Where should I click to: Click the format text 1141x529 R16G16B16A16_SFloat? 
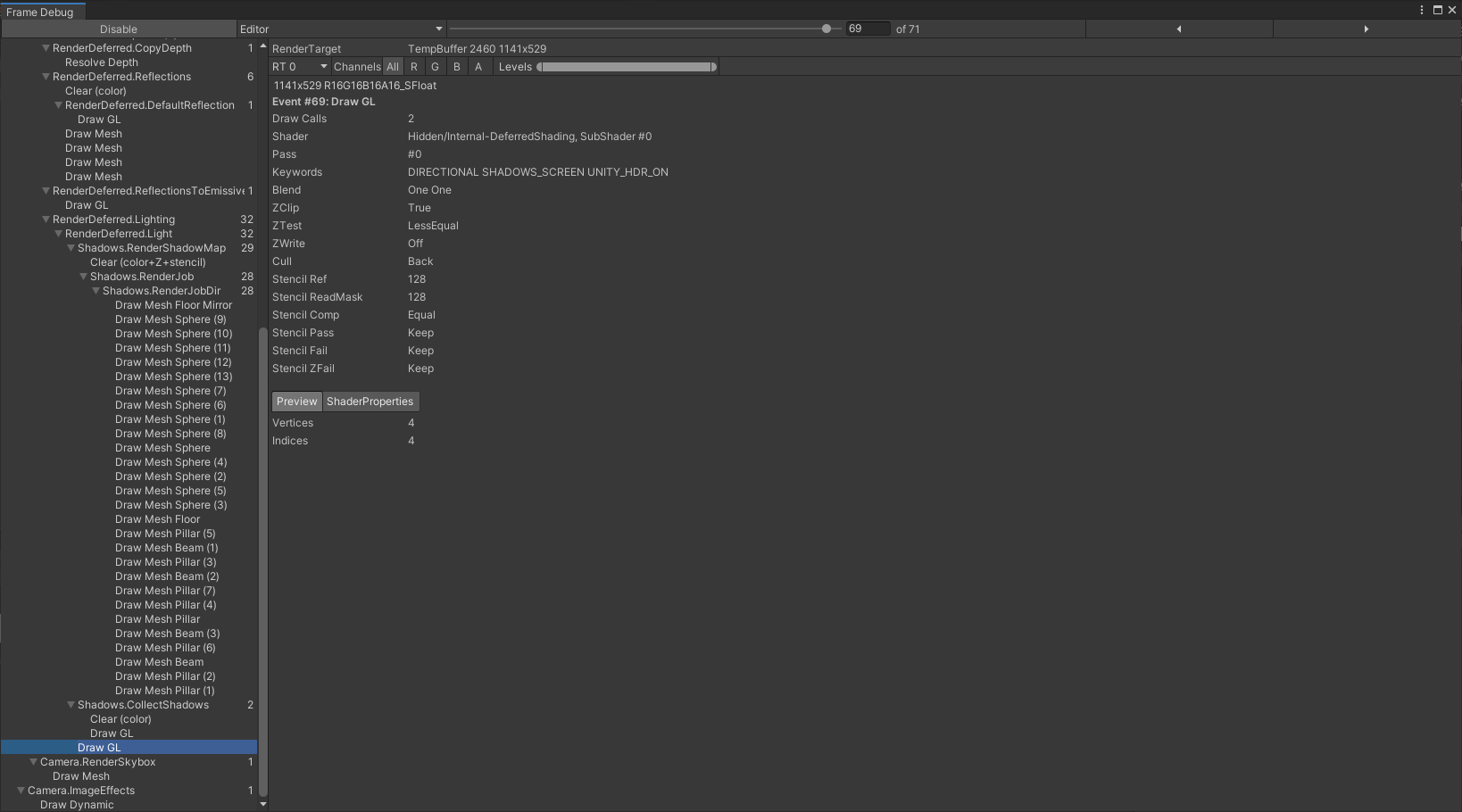[355, 86]
